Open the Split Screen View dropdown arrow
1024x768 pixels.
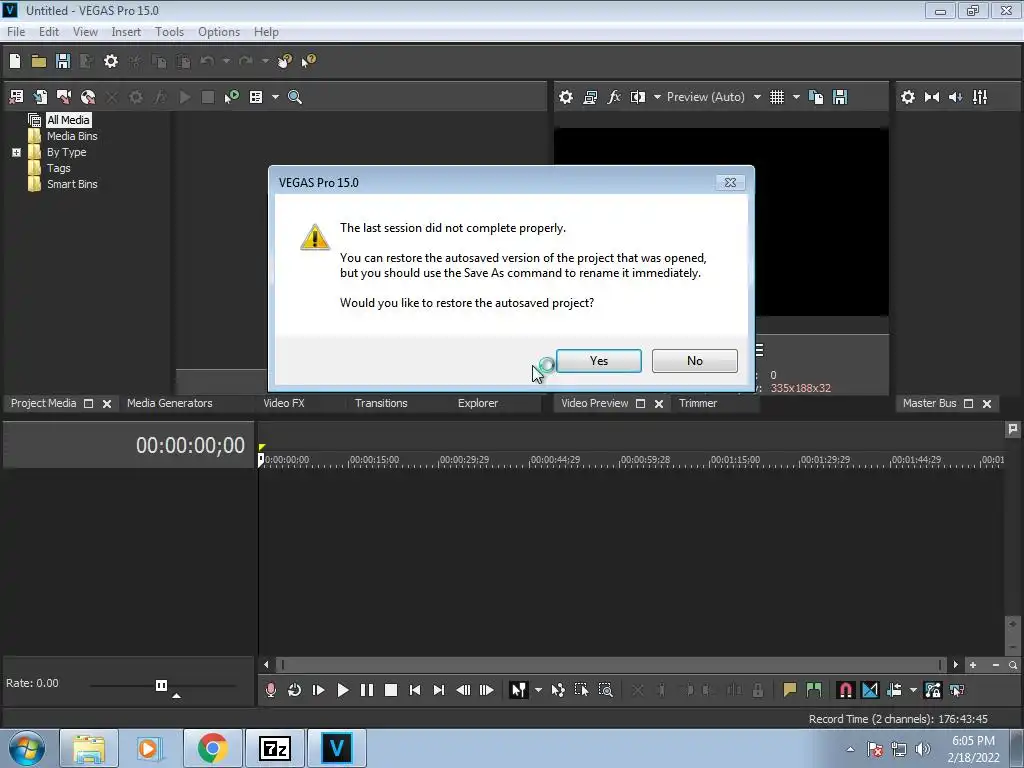(657, 97)
